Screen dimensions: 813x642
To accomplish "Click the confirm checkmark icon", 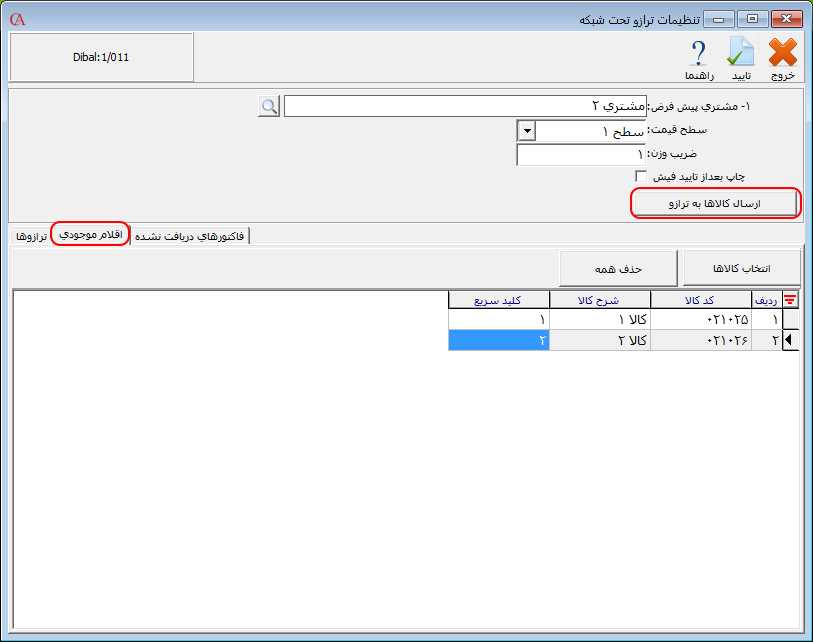I will click(741, 54).
